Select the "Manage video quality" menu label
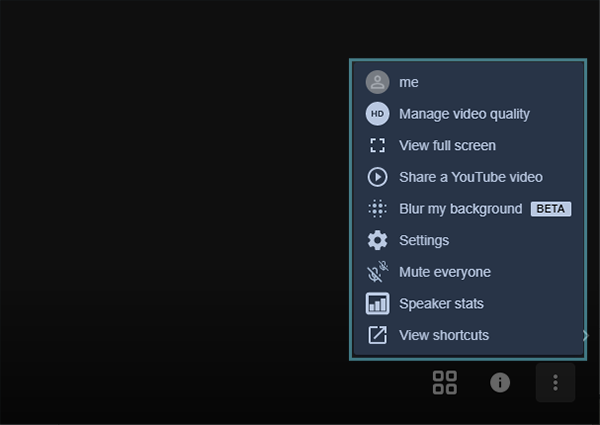 (x=464, y=114)
